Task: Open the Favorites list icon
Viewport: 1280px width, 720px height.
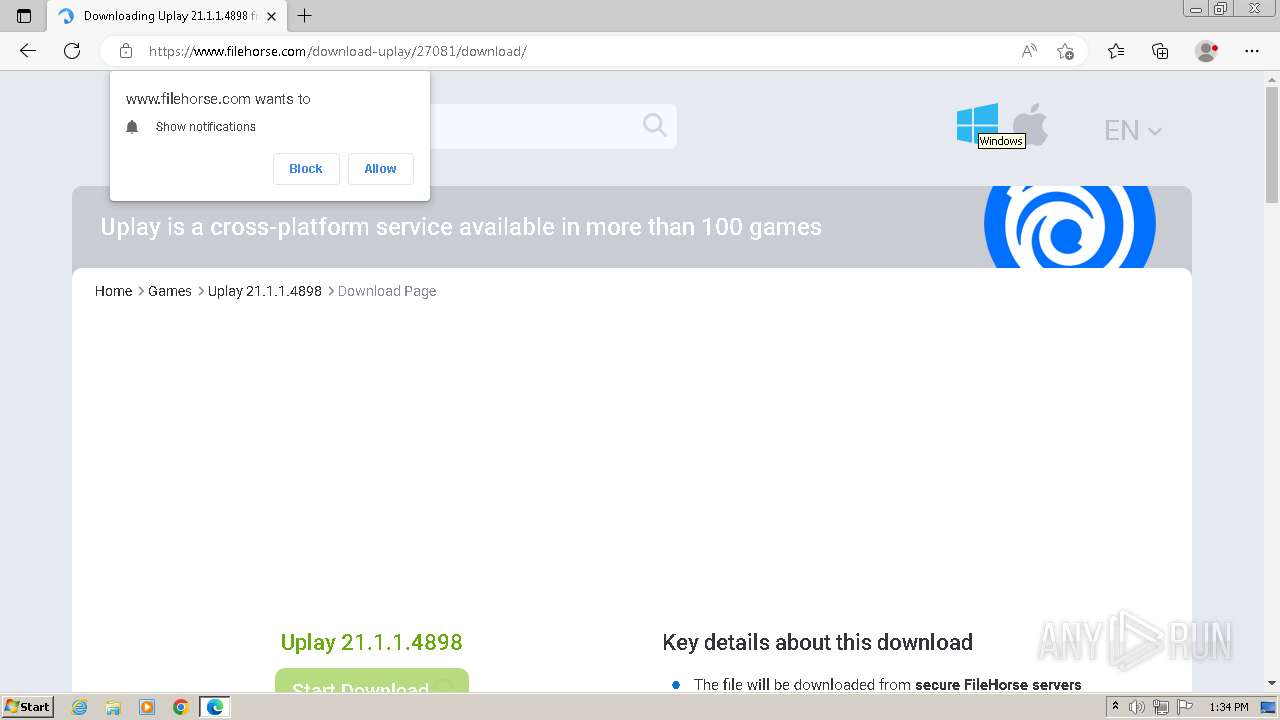Action: tap(1116, 51)
